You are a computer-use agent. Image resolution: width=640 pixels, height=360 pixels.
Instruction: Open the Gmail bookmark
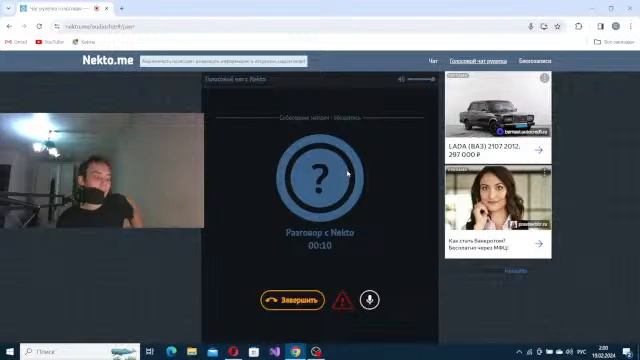pyautogui.click(x=16, y=42)
